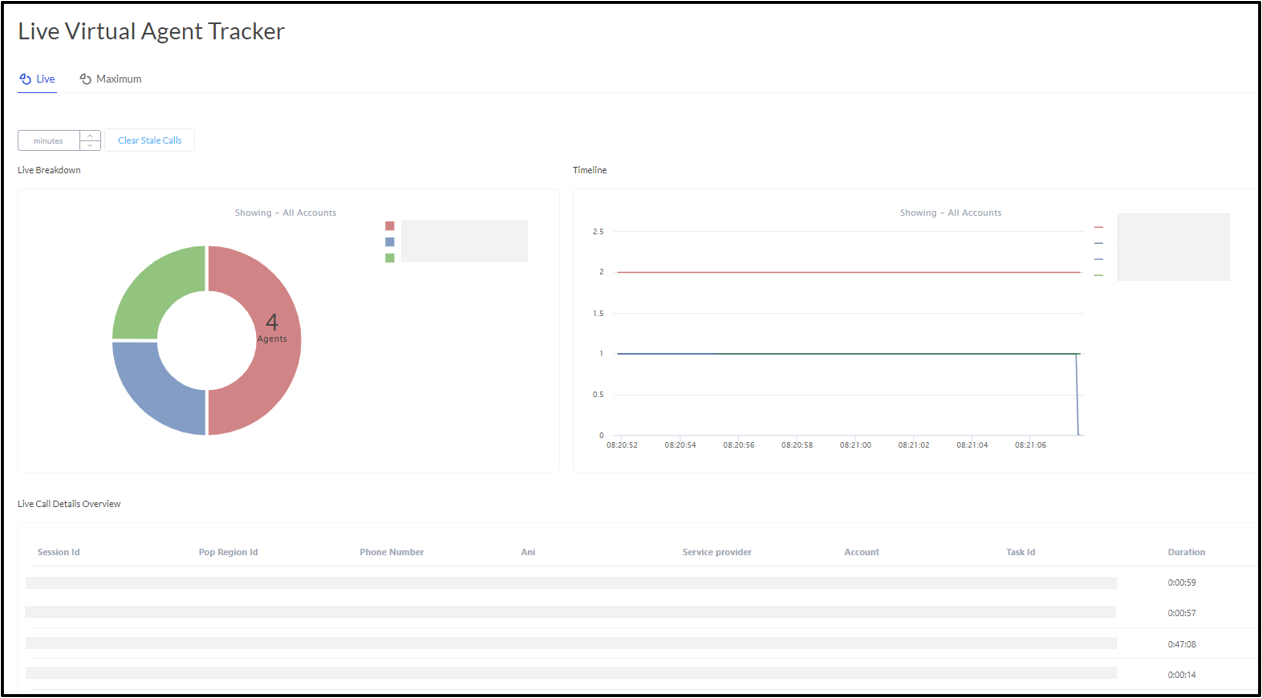Screen dimensions: 1262x698
Task: Click the red line legend marker in Timeline
Action: coord(1098,227)
